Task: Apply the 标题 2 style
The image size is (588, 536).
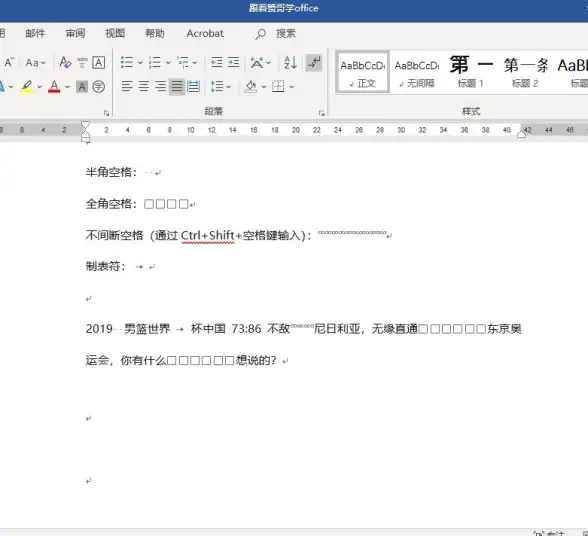Action: point(525,72)
